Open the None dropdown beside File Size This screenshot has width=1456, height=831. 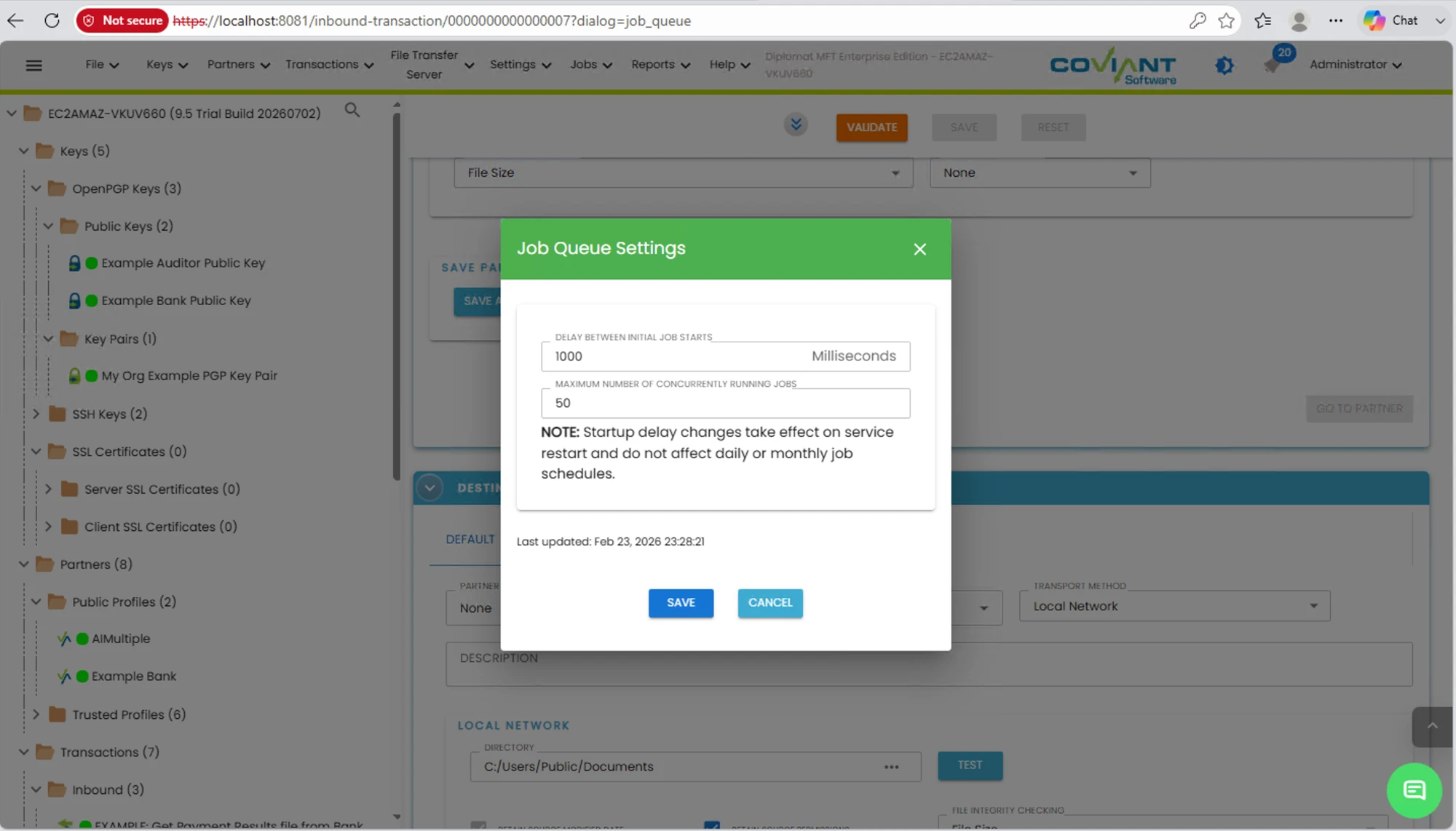1040,173
